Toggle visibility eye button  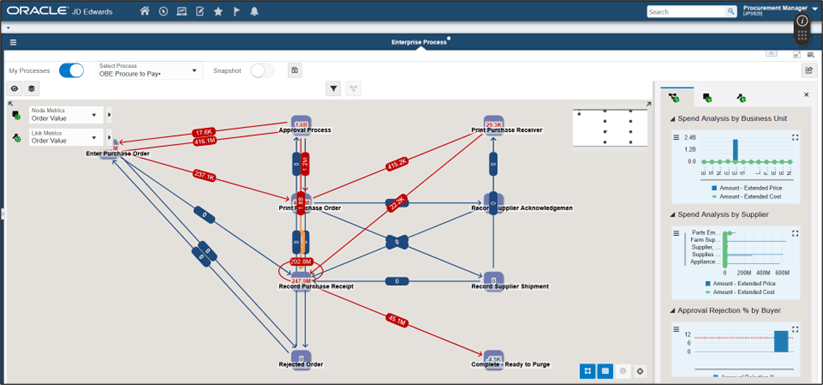(14, 89)
